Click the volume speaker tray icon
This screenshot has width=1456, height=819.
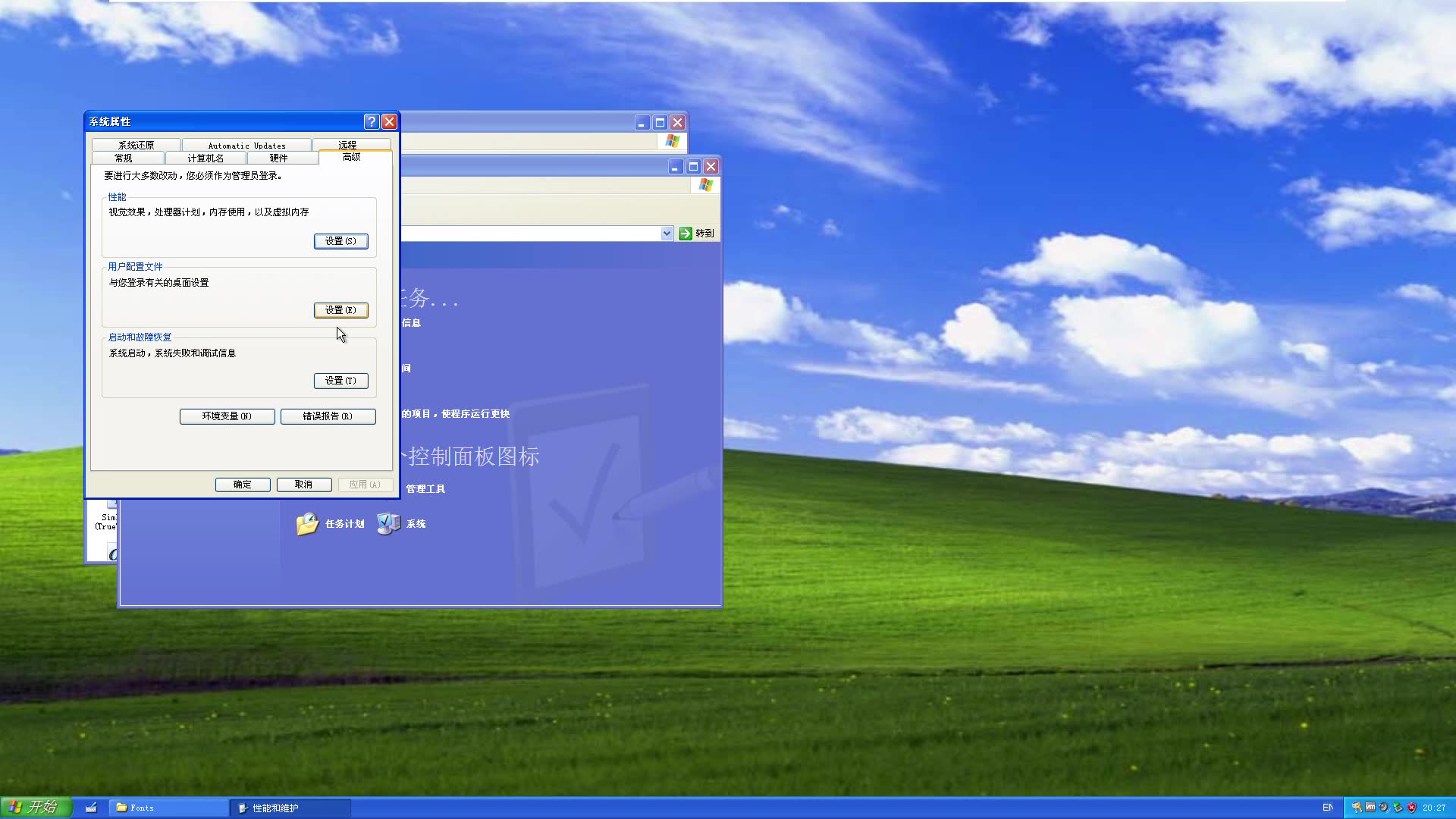(x=1384, y=808)
